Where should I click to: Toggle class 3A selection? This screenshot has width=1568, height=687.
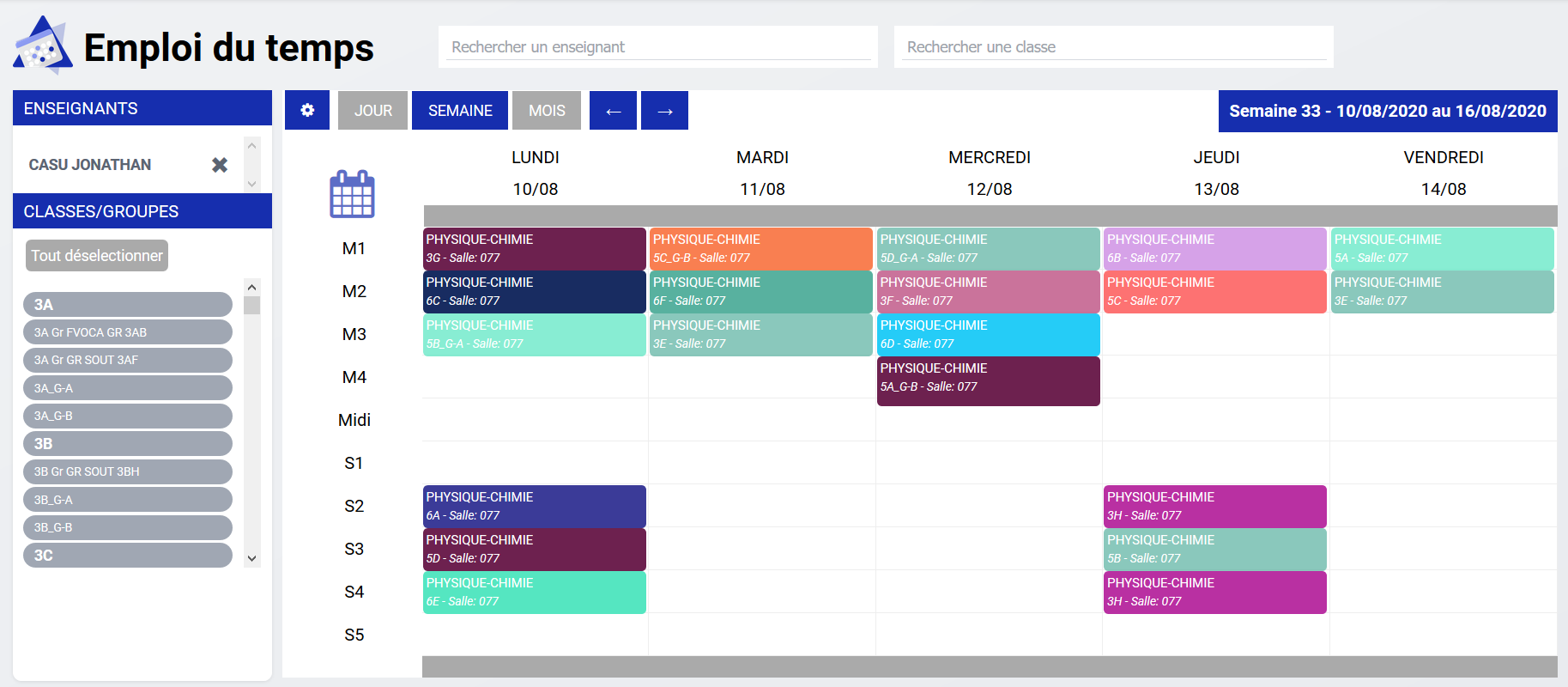tap(128, 305)
